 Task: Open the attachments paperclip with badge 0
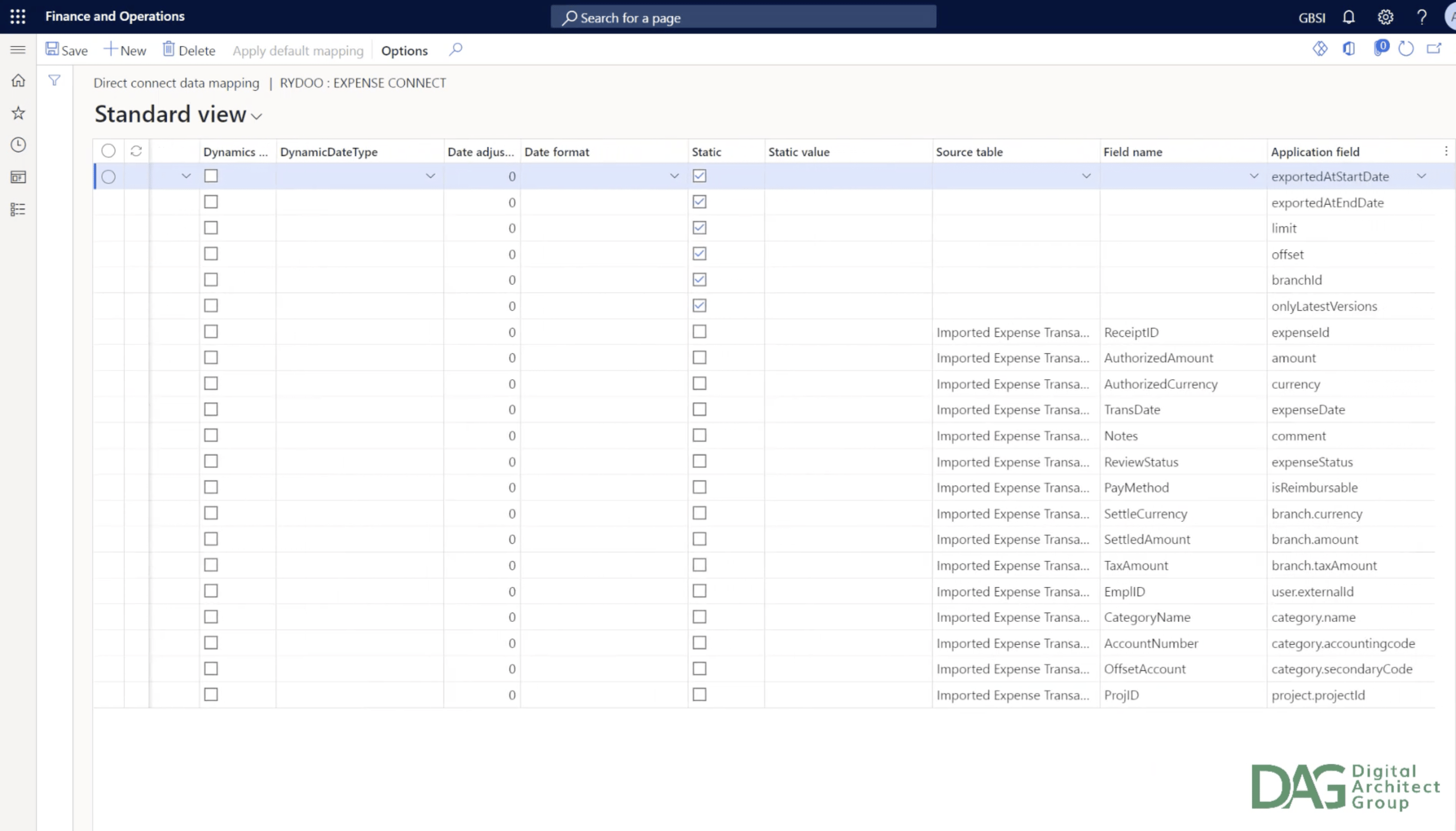pyautogui.click(x=1381, y=49)
